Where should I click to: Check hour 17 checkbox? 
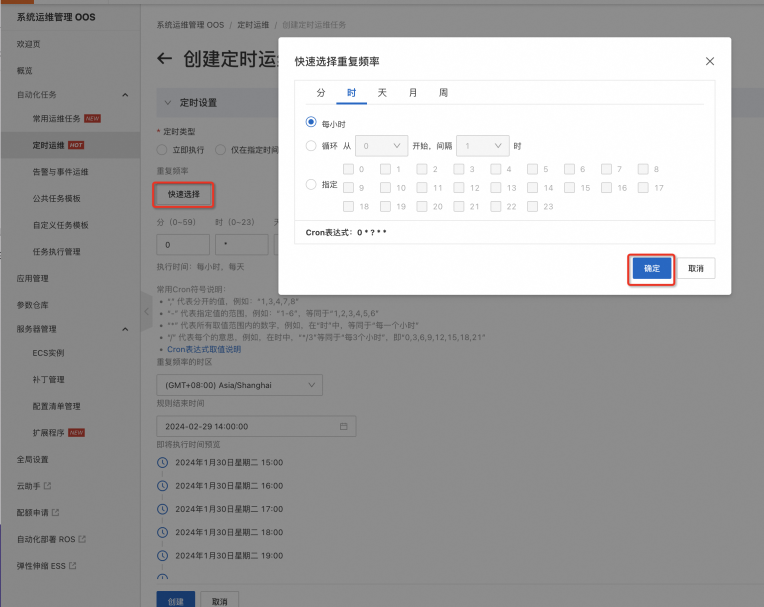pos(643,188)
